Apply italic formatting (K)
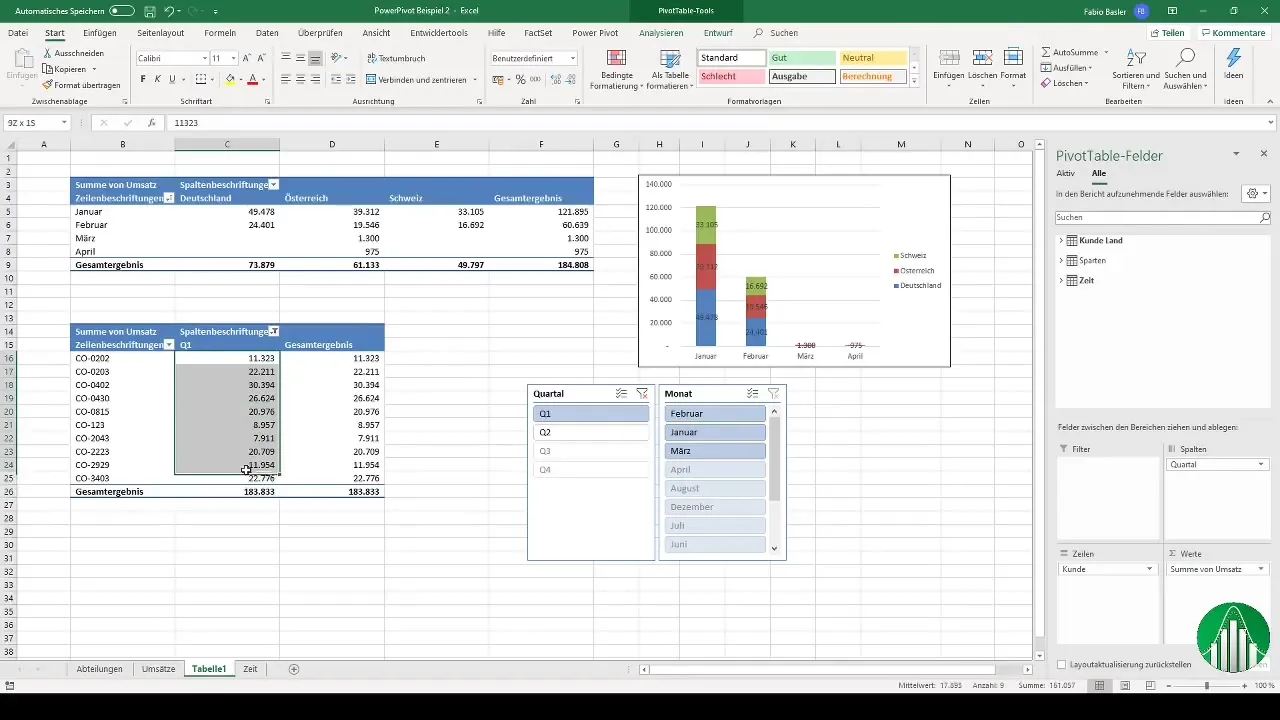The width and height of the screenshot is (1280, 720). (x=158, y=79)
